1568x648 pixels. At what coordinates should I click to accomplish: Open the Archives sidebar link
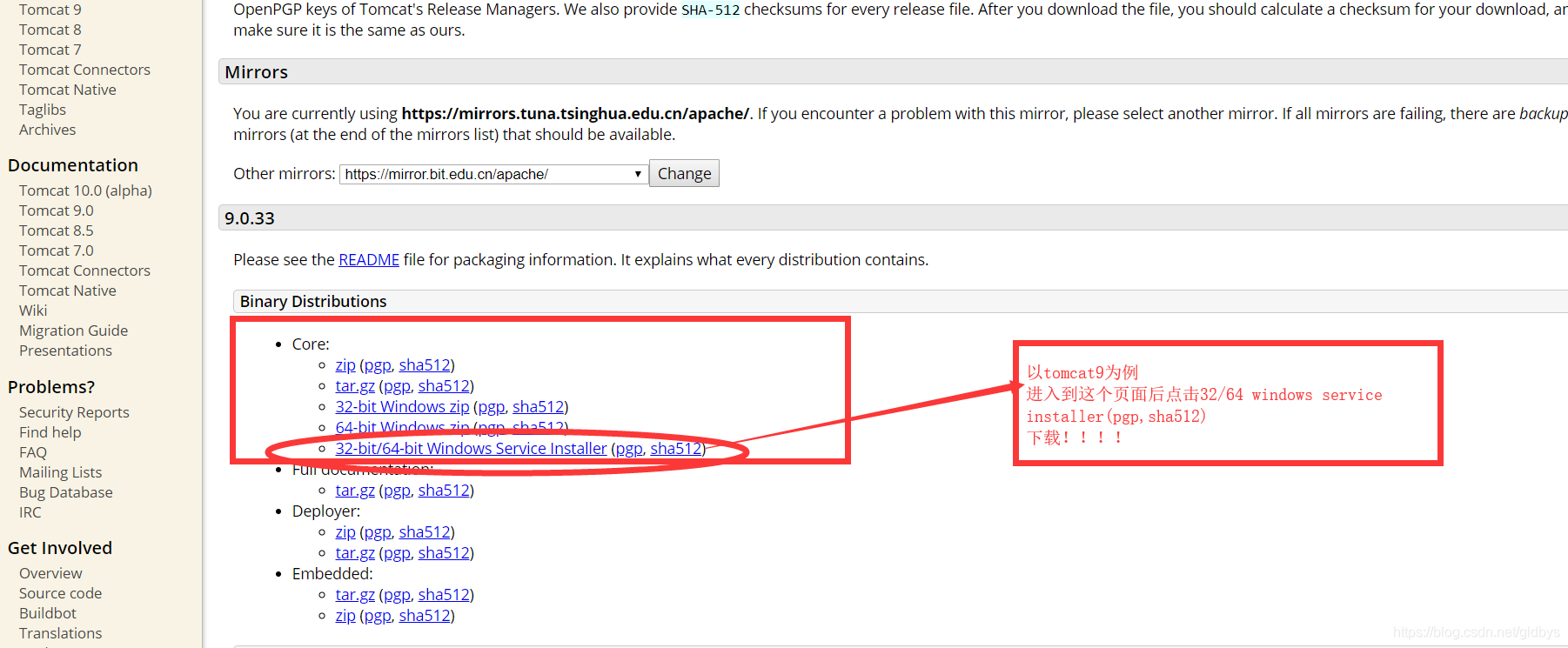(x=48, y=130)
